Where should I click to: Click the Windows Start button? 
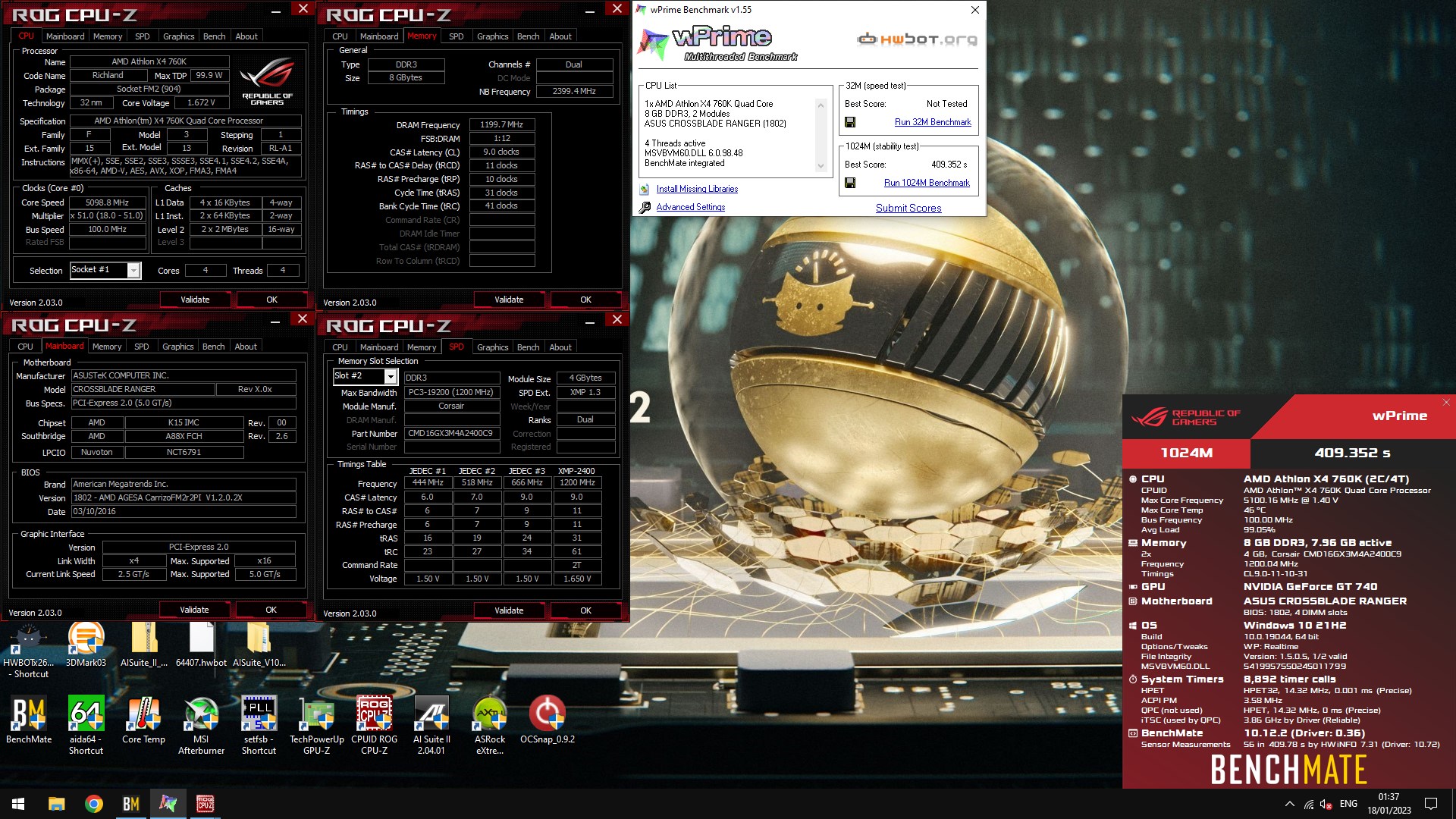(18, 804)
